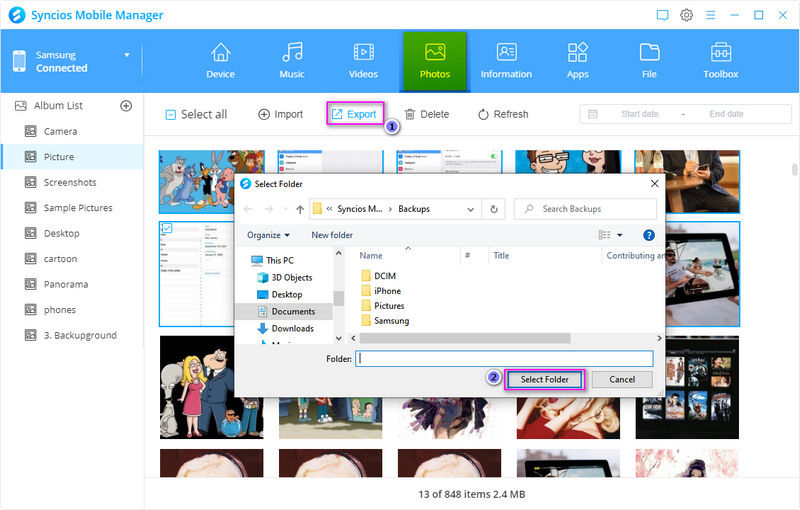Set the Start date field
The height and width of the screenshot is (510, 800).
[640, 114]
